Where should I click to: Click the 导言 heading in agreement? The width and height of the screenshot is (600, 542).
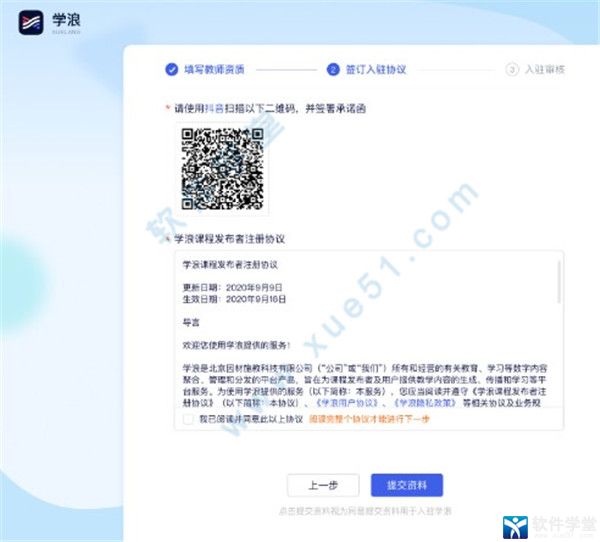pos(191,322)
